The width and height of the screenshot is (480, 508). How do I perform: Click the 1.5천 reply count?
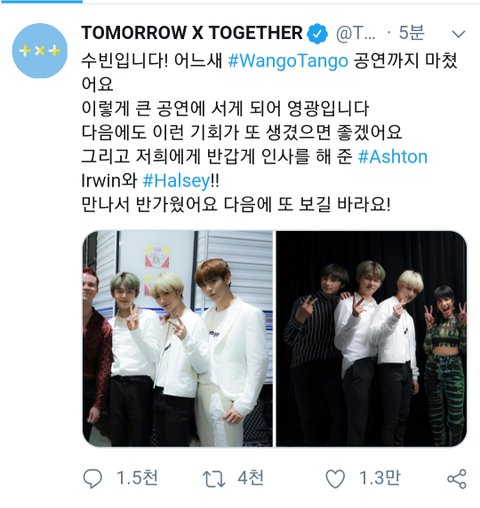[137, 478]
